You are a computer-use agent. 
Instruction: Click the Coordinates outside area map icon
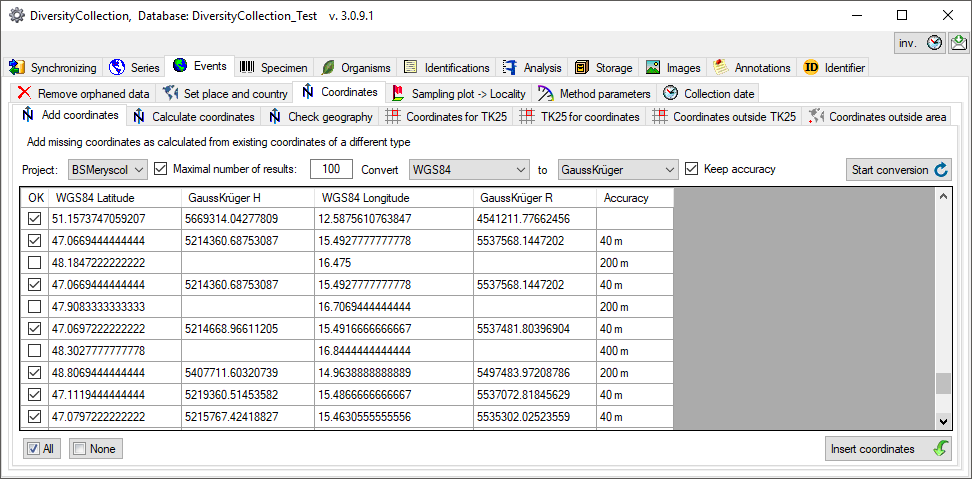[x=816, y=116]
